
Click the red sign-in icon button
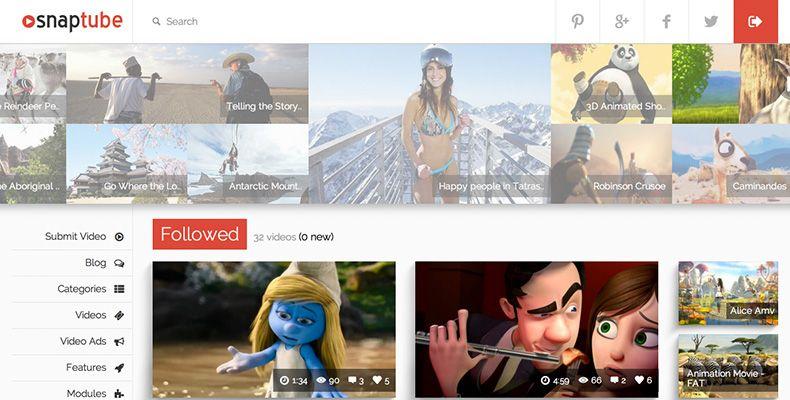coord(756,22)
